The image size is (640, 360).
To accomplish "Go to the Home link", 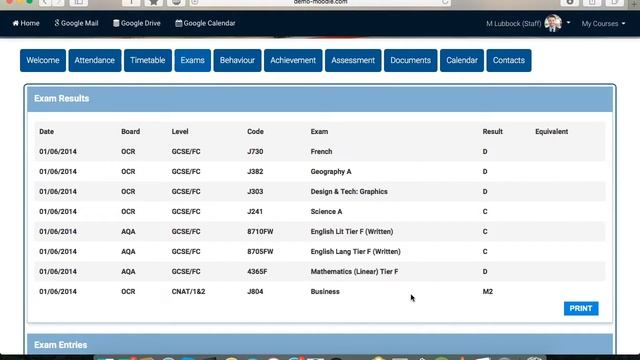I will pos(26,23).
